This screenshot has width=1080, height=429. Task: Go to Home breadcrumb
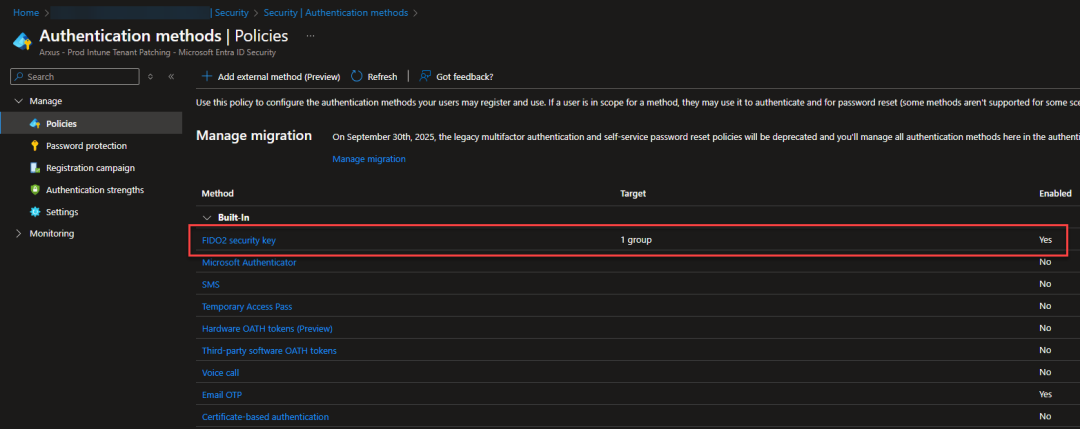25,12
